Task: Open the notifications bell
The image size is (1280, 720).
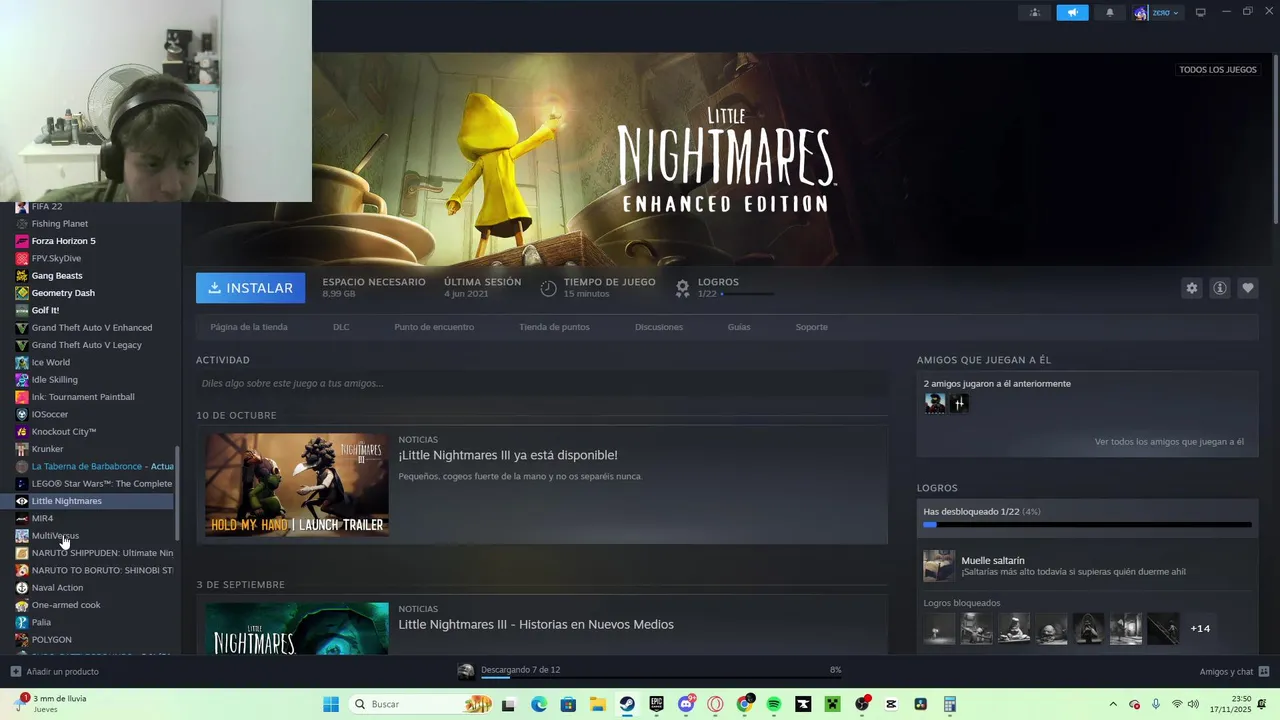Action: pos(1109,13)
